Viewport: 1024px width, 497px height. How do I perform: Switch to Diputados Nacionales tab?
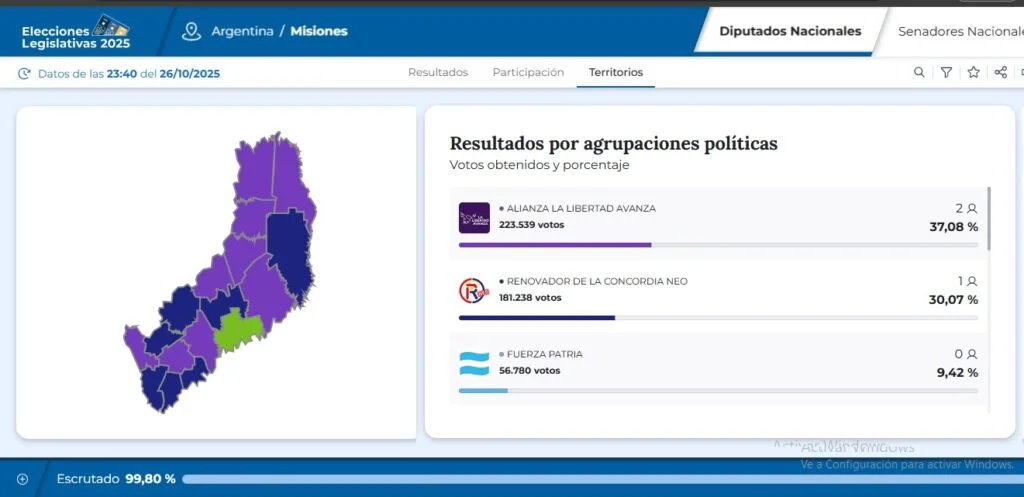790,31
